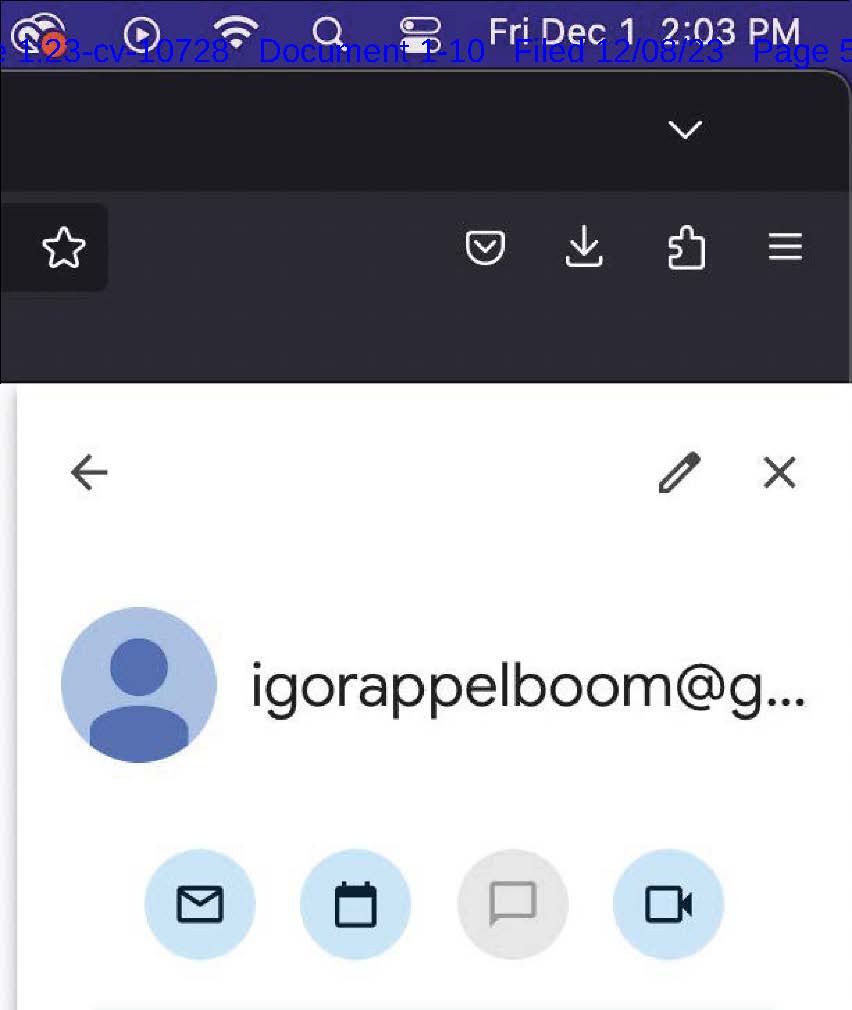Edit contact with the pencil icon
The image size is (852, 1010).
click(x=679, y=472)
